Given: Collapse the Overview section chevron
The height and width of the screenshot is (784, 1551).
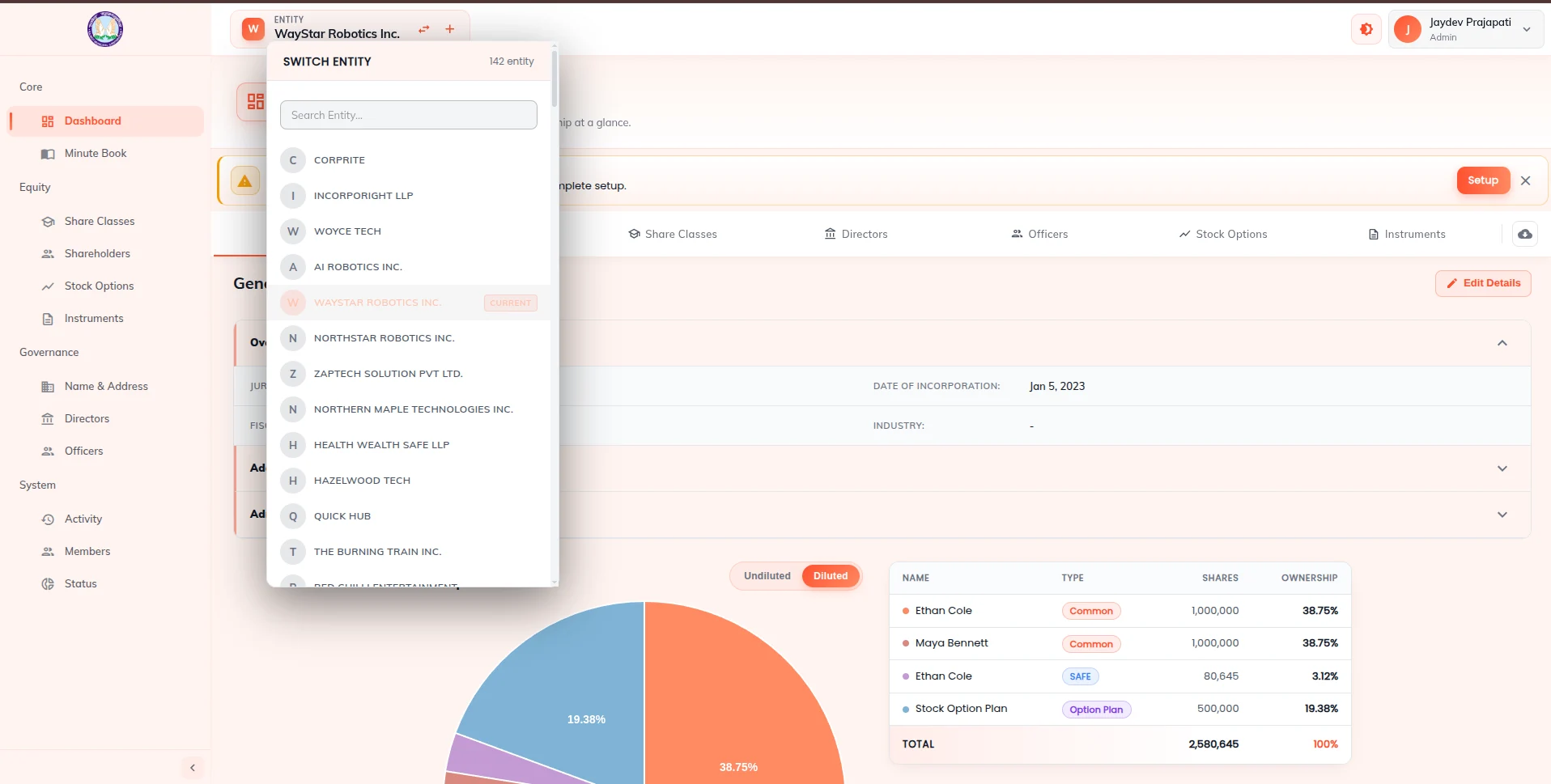Looking at the screenshot, I should point(1502,343).
